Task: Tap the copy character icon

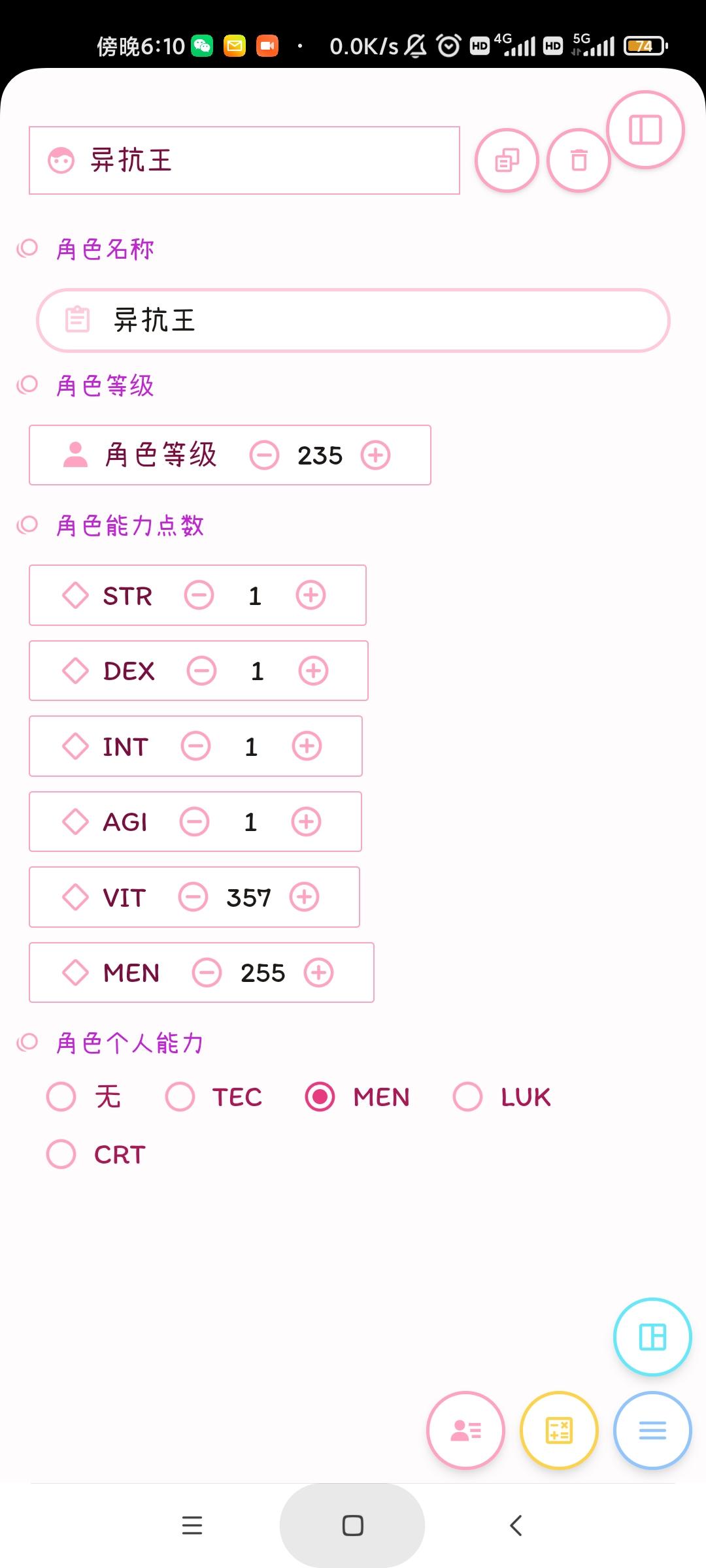Action: [x=507, y=160]
